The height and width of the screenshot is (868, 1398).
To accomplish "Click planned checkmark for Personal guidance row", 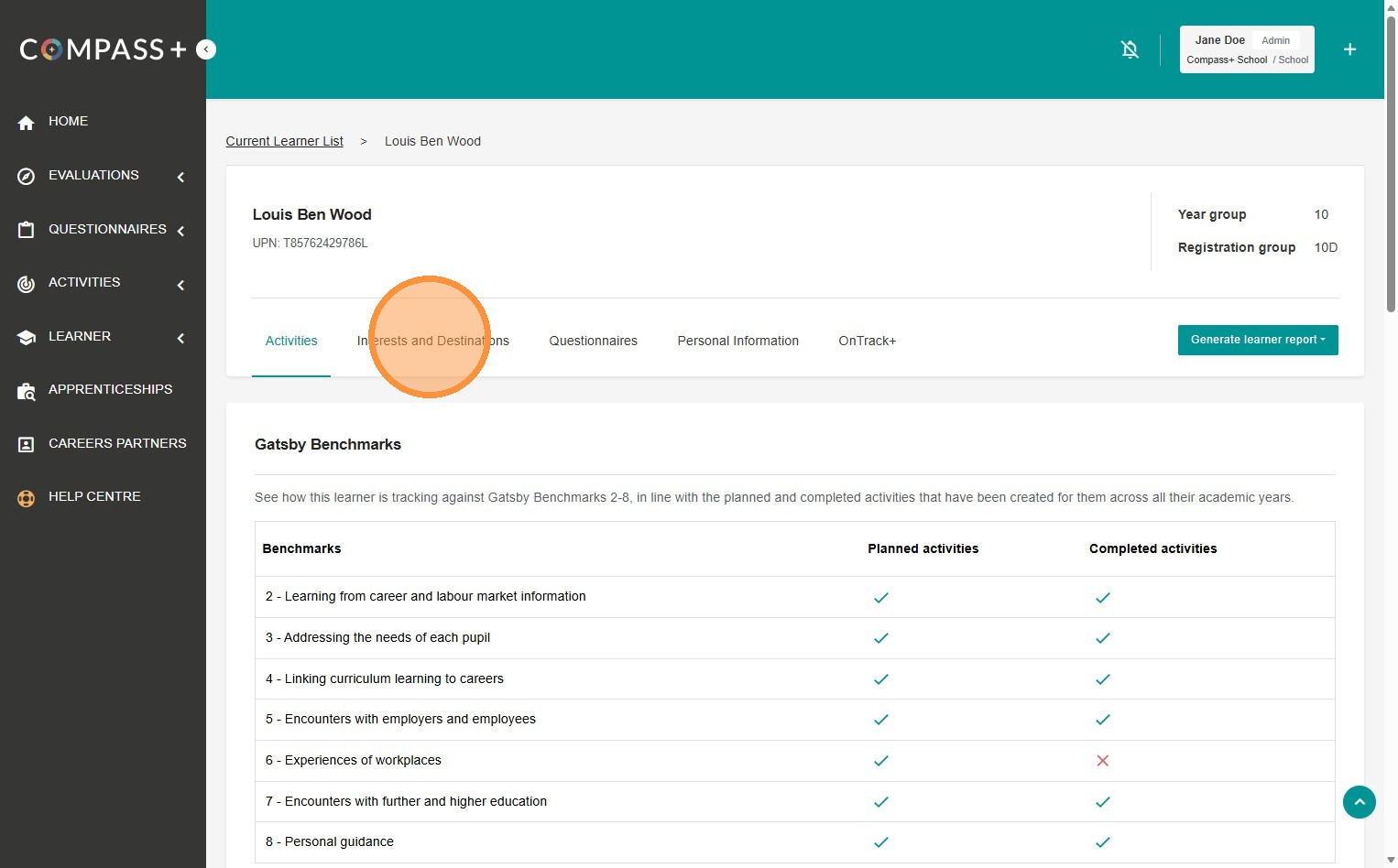I will click(x=881, y=842).
